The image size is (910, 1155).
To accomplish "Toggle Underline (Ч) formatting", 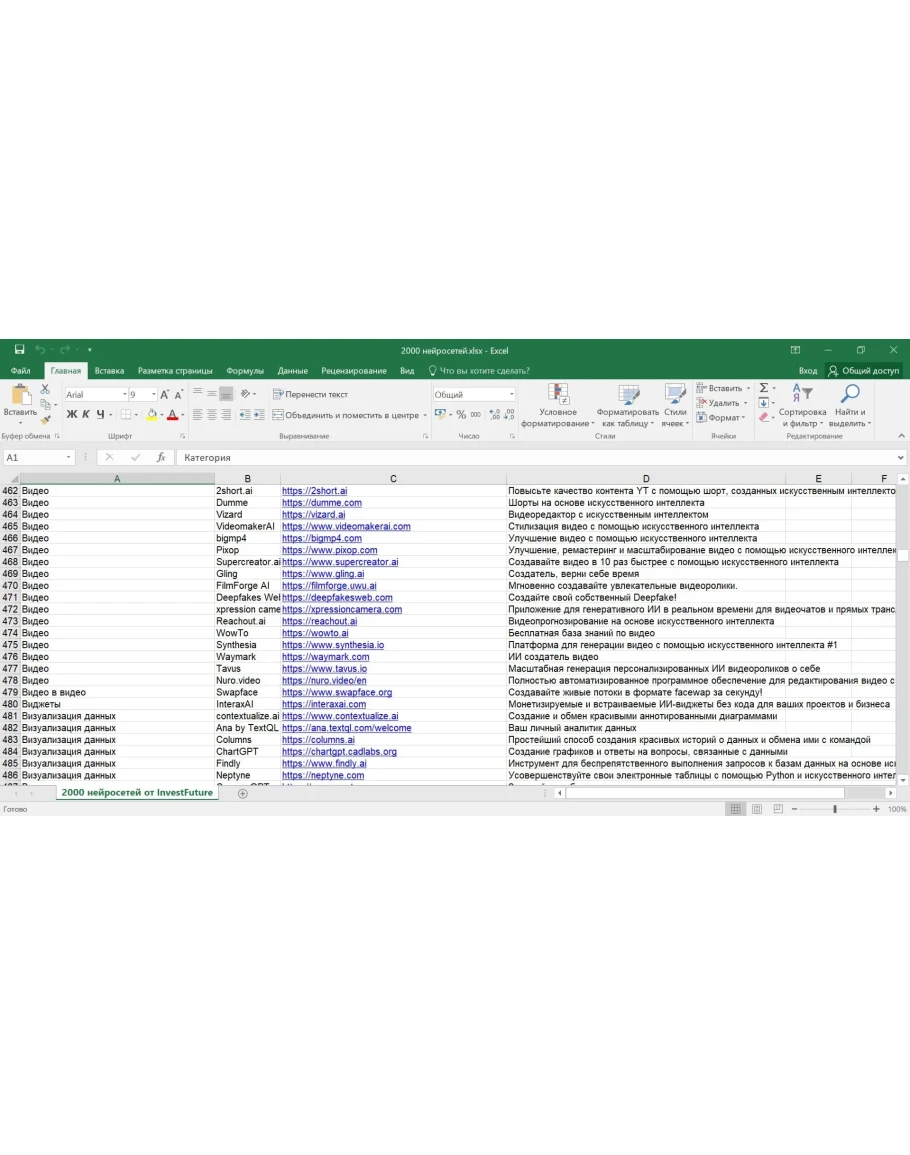I will pos(100,415).
